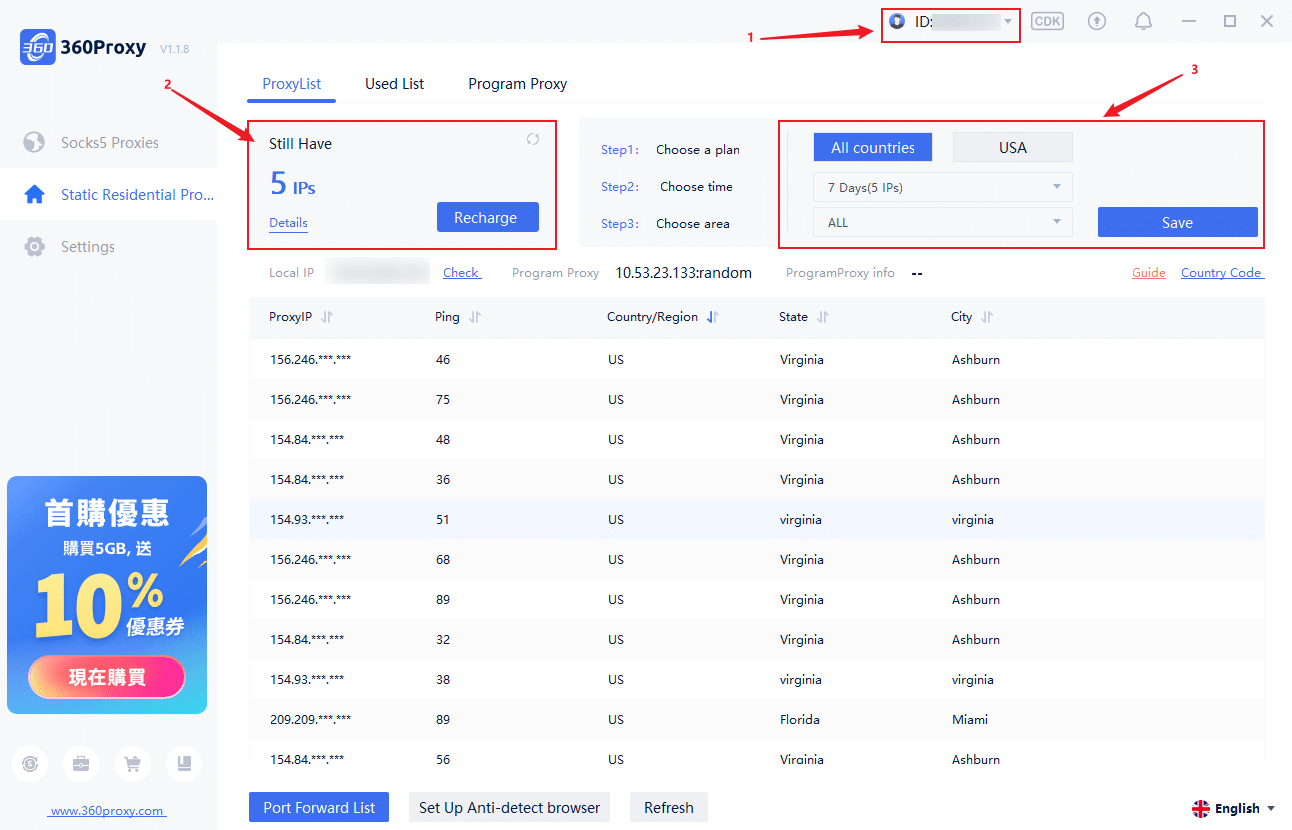This screenshot has height=830, width=1292.
Task: Click the refresh icon beside Still Have
Action: [533, 140]
